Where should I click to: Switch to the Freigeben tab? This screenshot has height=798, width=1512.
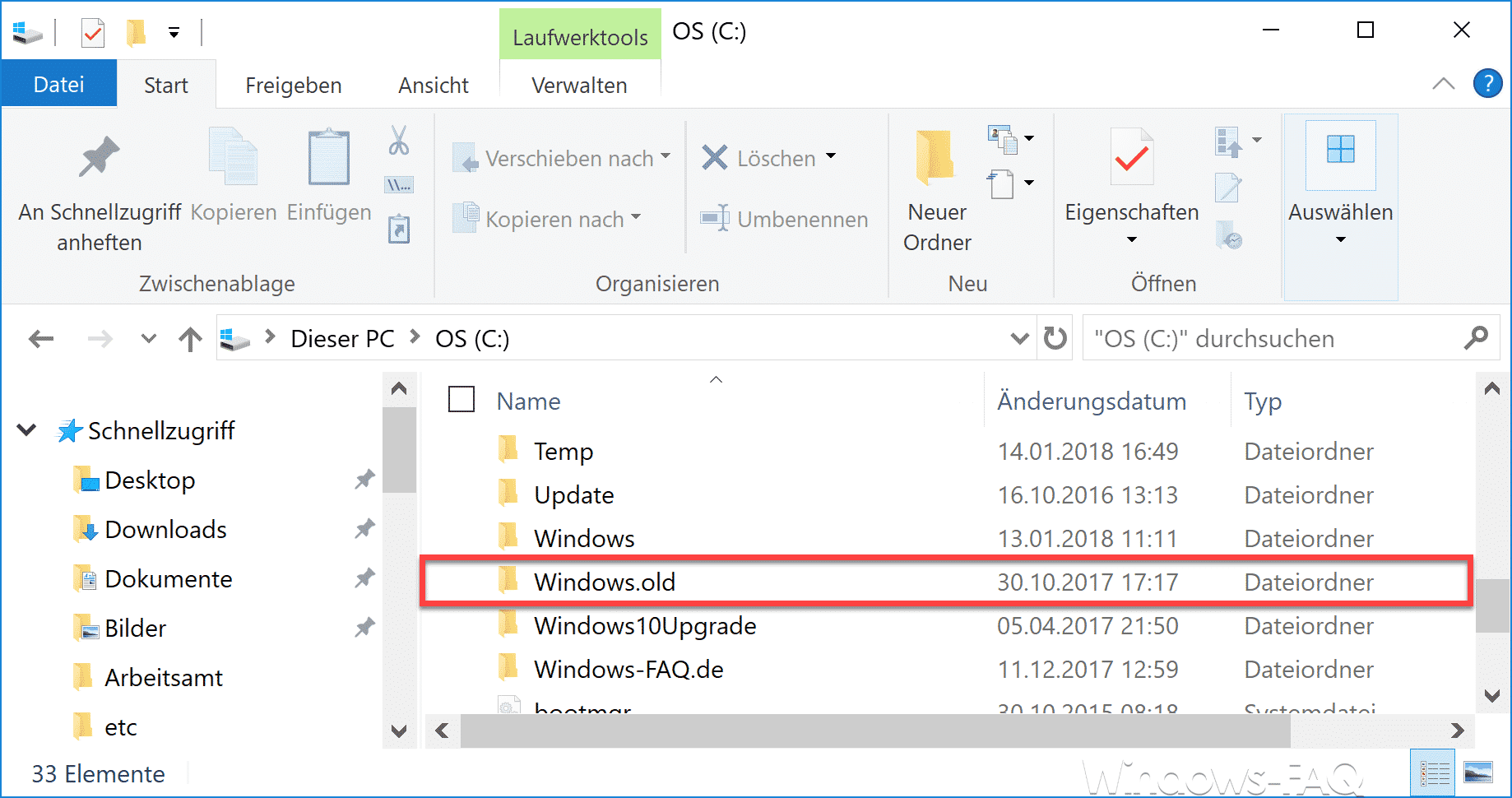coord(294,85)
